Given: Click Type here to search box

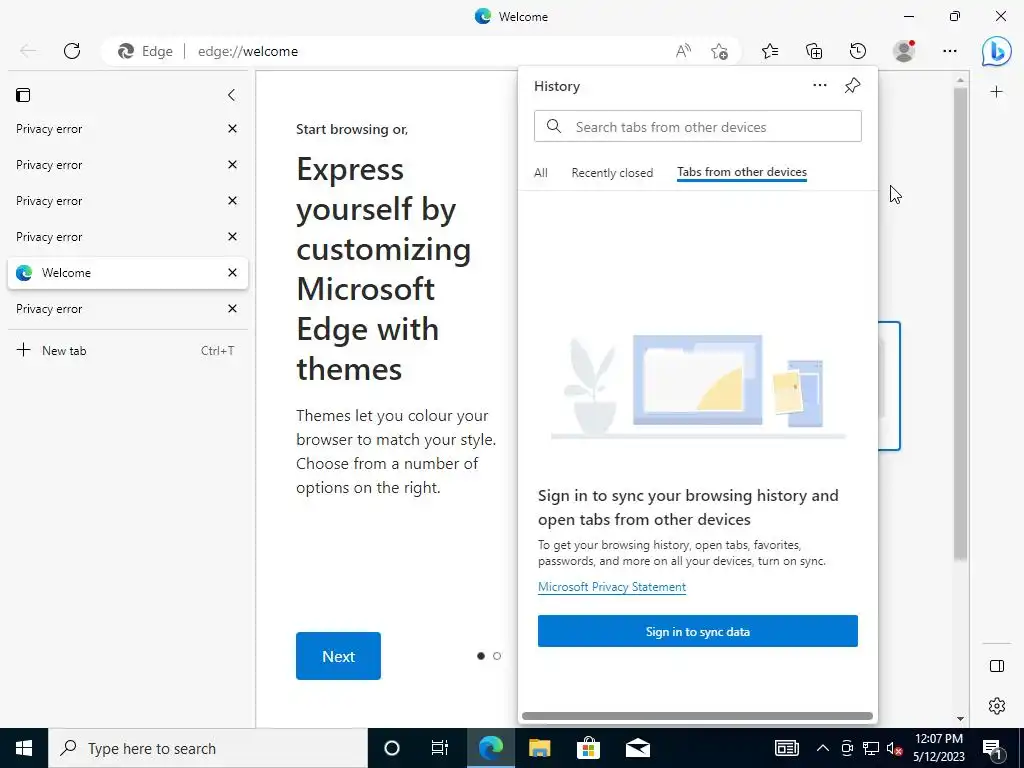Looking at the screenshot, I should tap(208, 748).
